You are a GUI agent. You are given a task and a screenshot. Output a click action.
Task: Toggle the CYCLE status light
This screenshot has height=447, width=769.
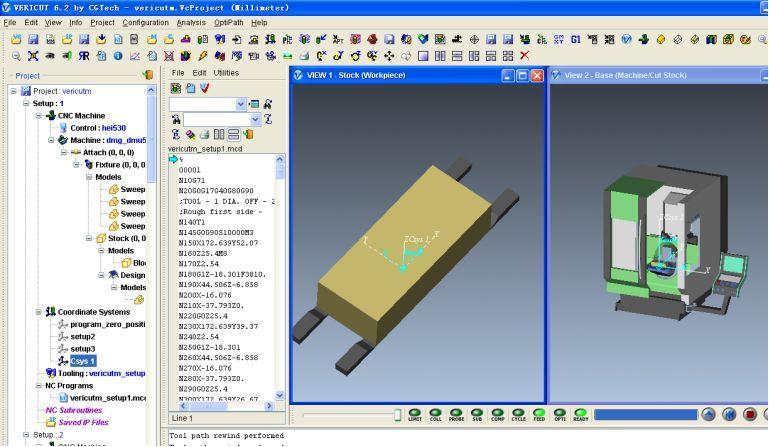pyautogui.click(x=518, y=415)
